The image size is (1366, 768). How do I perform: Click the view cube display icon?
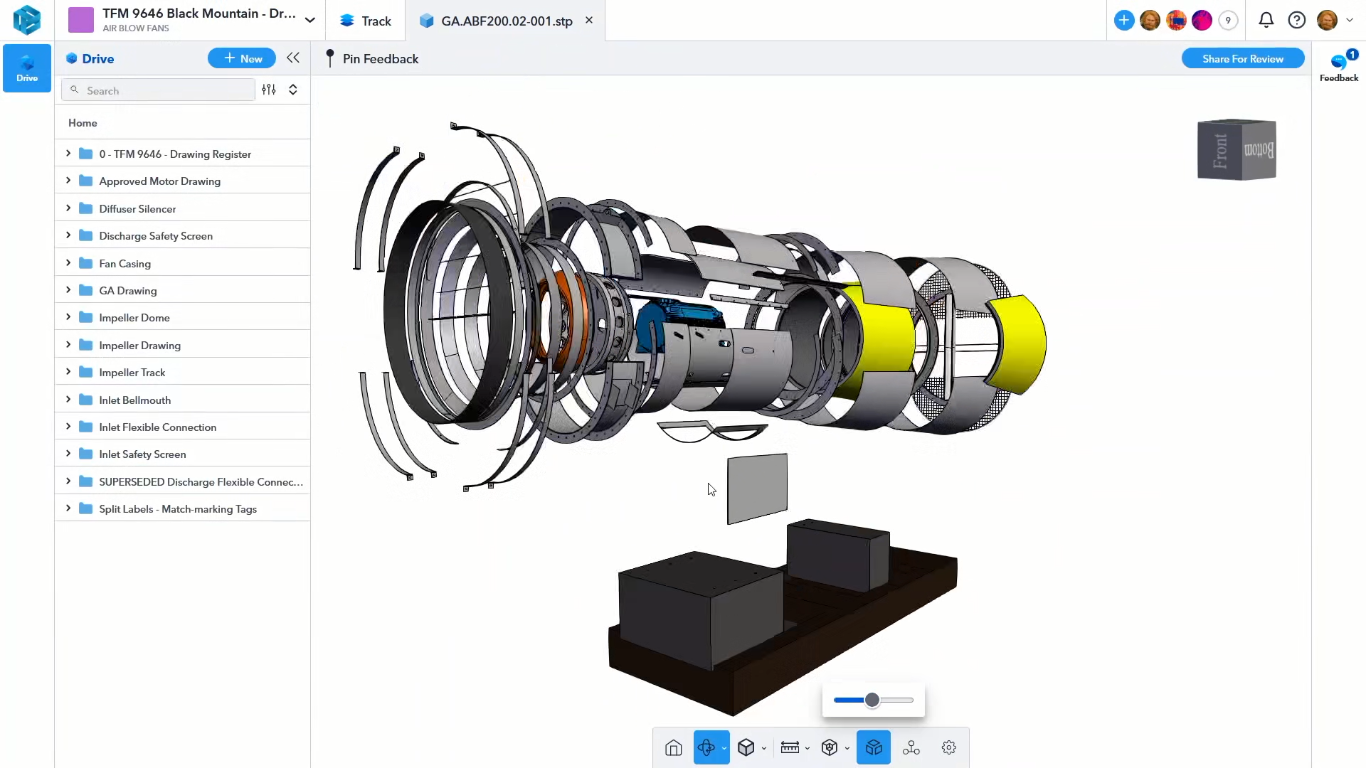pyautogui.click(x=746, y=747)
